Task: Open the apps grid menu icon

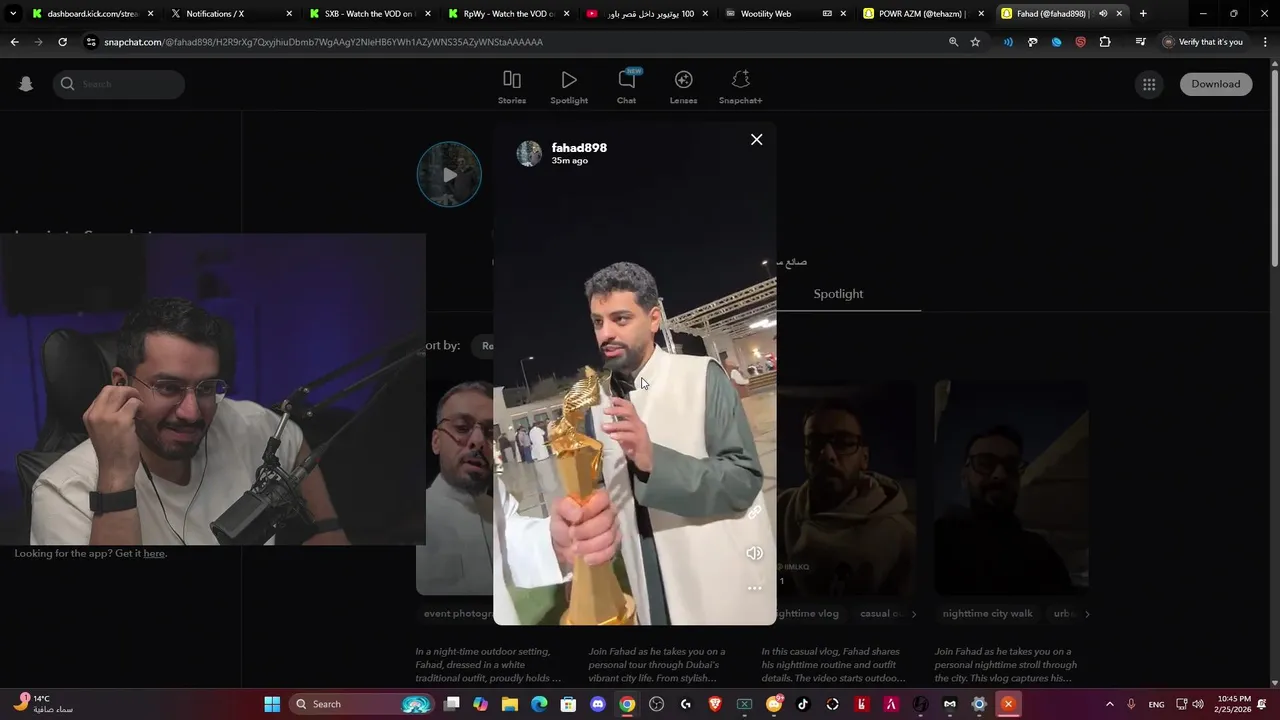Action: [x=1149, y=85]
